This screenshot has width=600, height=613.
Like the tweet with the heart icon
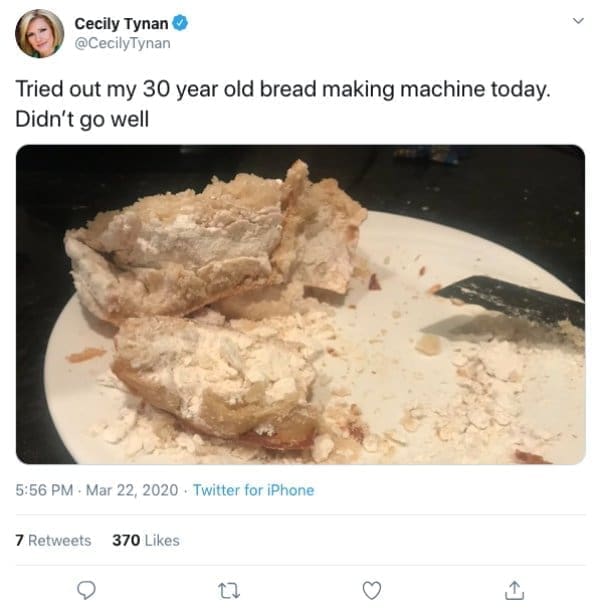[371, 590]
